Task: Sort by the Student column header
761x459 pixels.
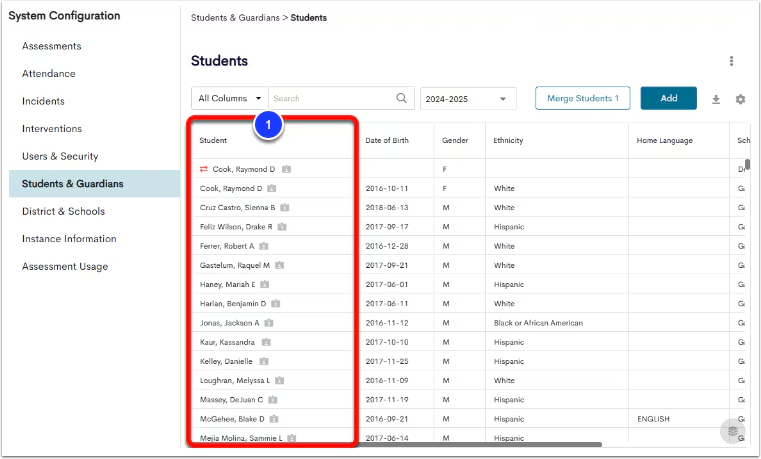Action: click(x=213, y=141)
